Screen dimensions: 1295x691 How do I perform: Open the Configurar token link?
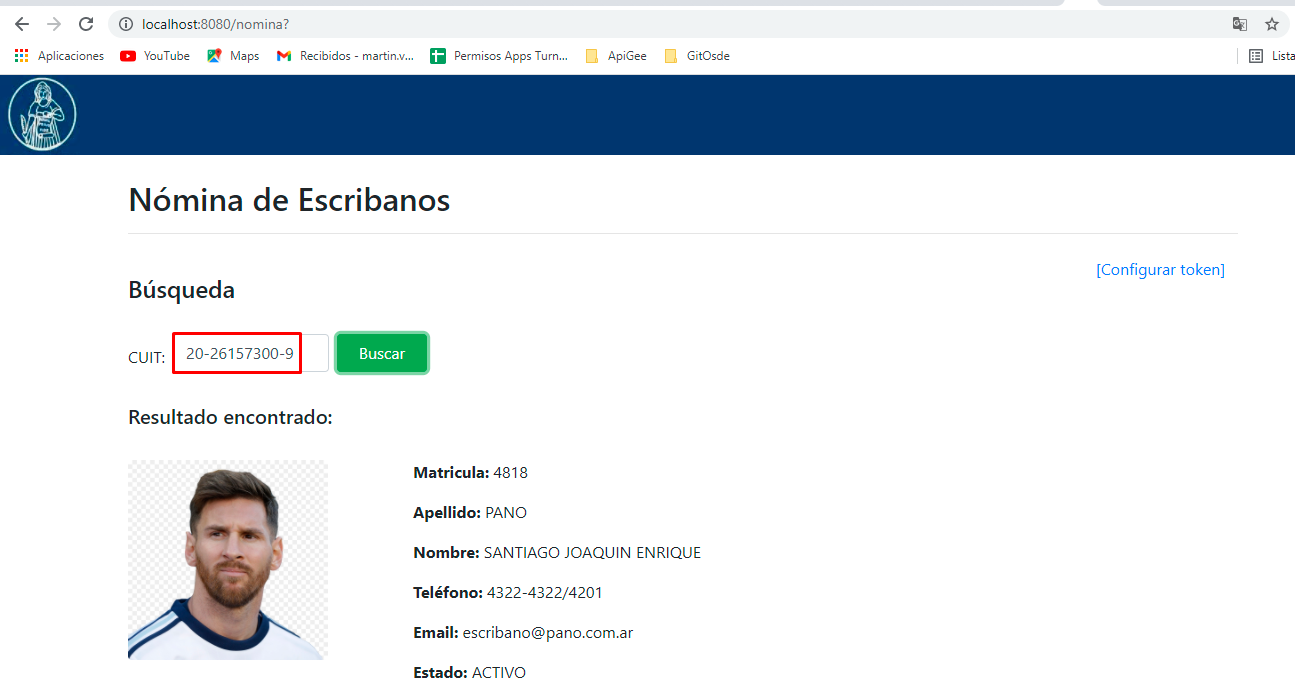[1160, 269]
